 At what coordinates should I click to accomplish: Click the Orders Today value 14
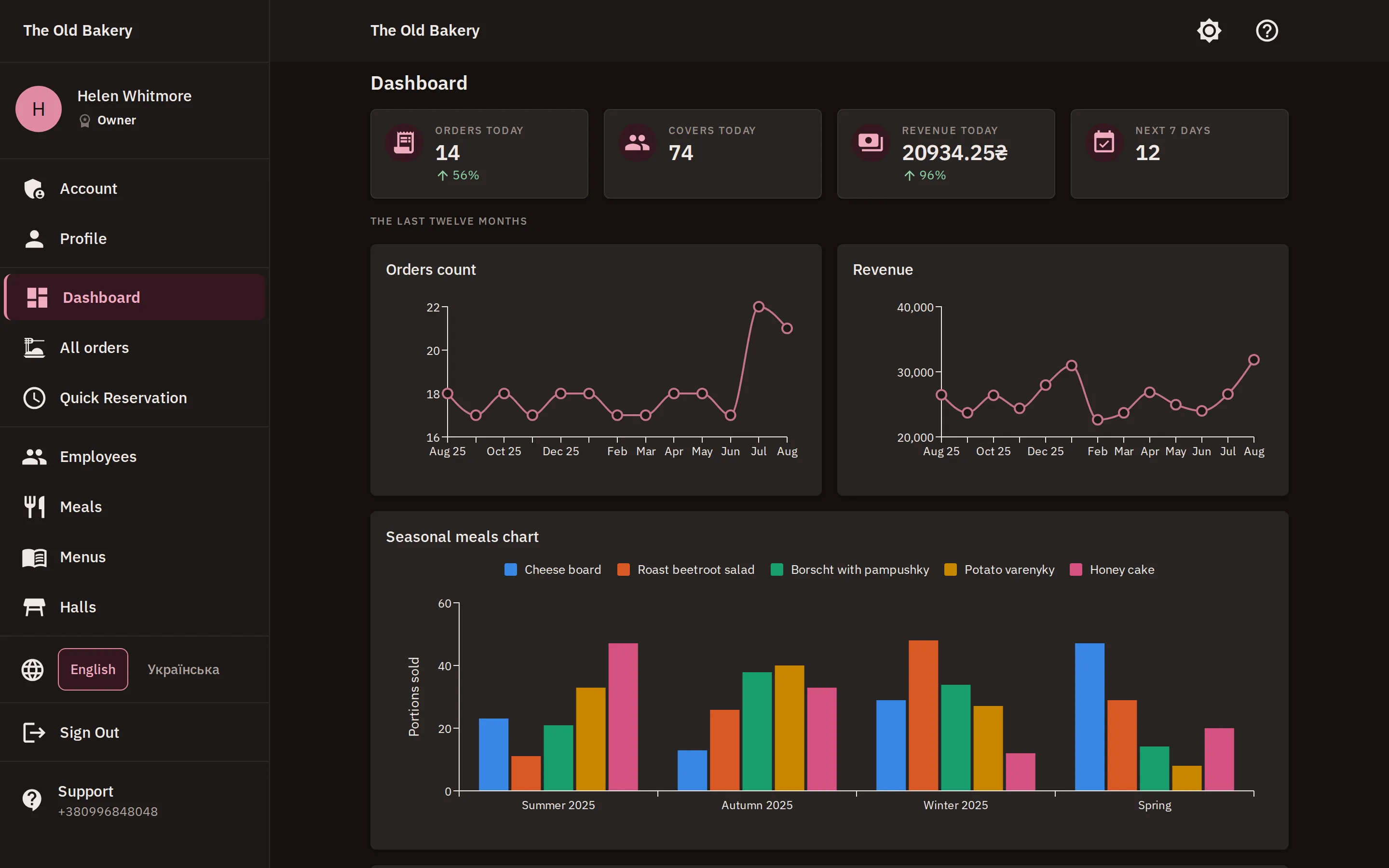[448, 153]
